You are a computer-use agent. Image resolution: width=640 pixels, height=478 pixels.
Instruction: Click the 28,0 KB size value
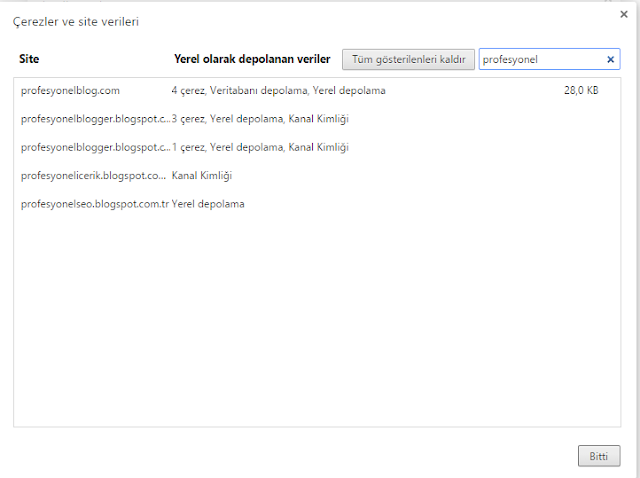[581, 91]
